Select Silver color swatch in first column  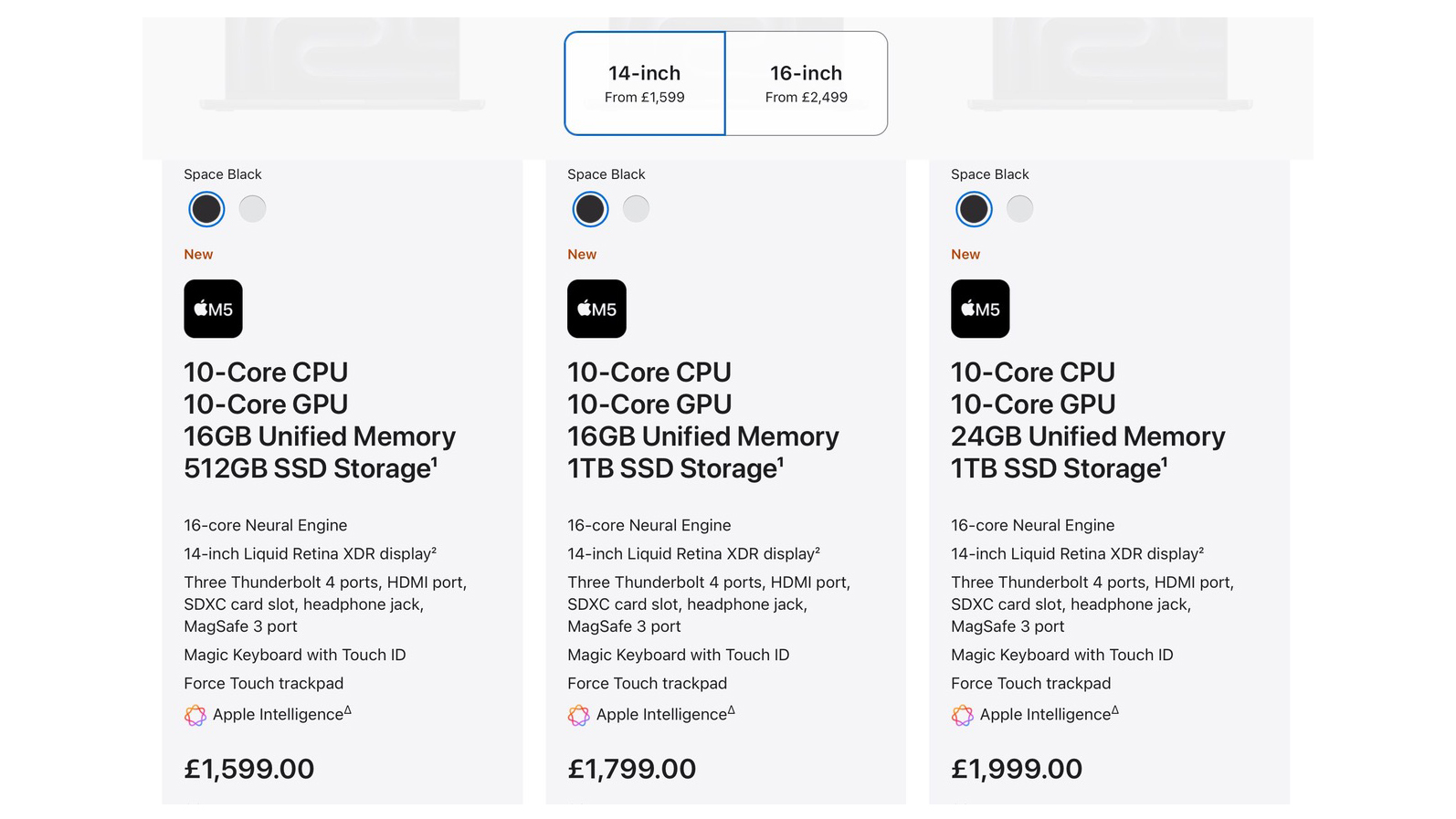(x=252, y=208)
